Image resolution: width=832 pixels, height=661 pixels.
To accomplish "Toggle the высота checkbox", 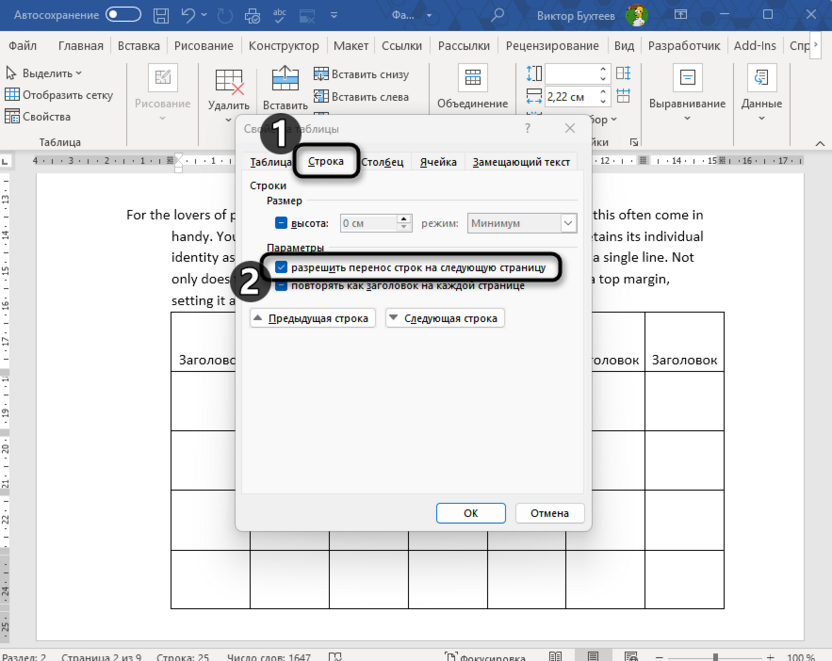I will tap(281, 223).
